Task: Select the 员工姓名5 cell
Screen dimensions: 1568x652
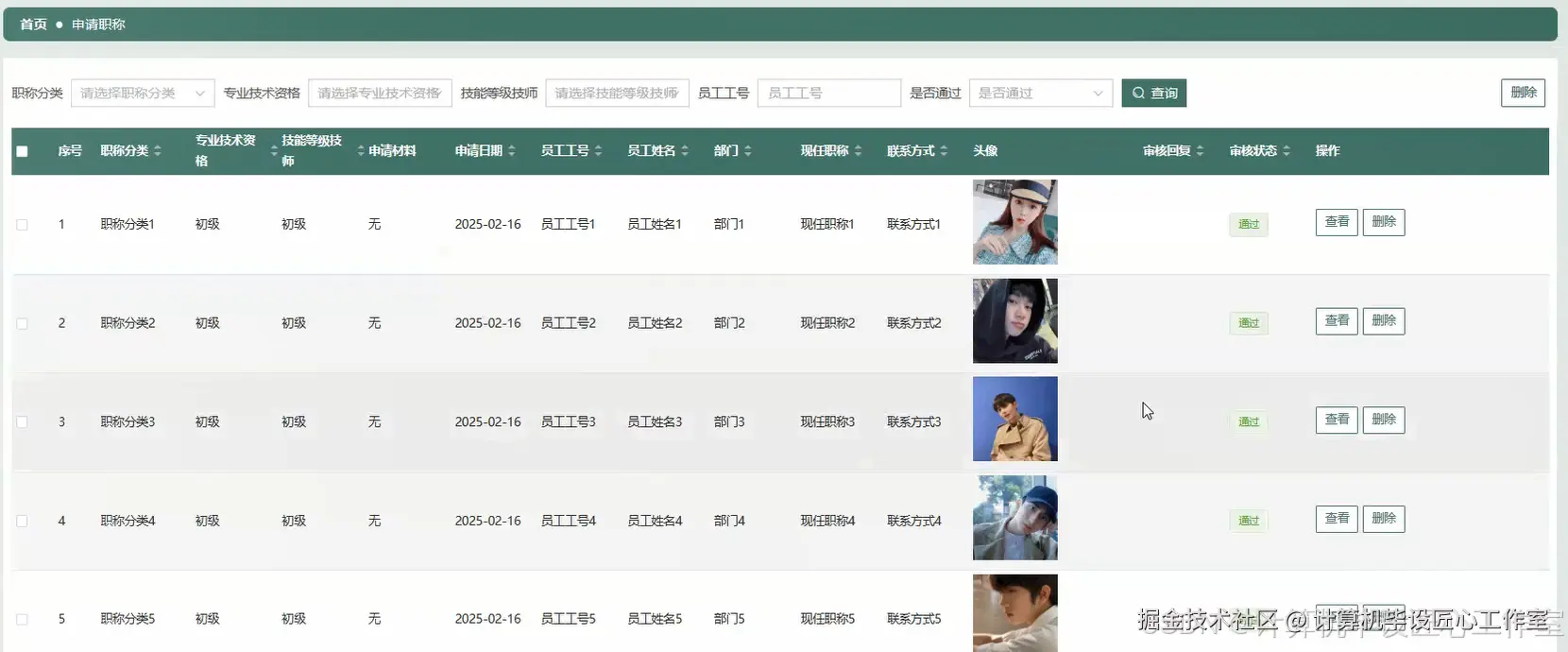Action: (655, 620)
